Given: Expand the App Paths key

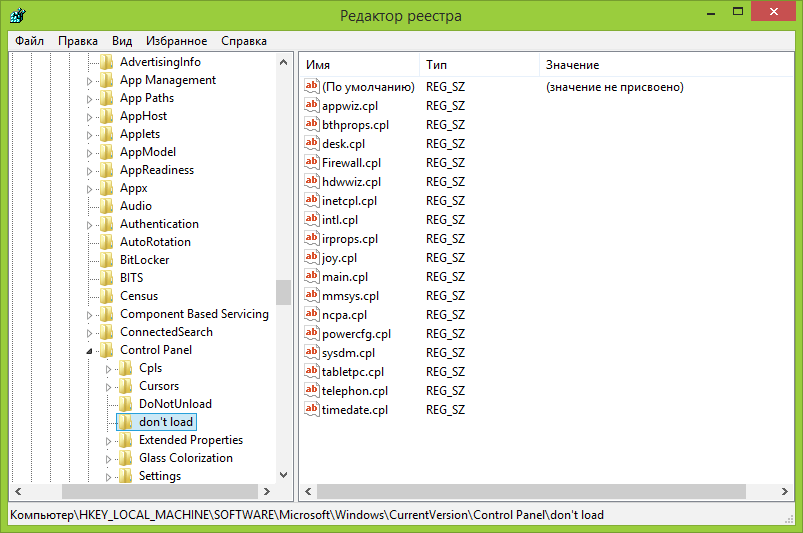Looking at the screenshot, I should pos(89,99).
